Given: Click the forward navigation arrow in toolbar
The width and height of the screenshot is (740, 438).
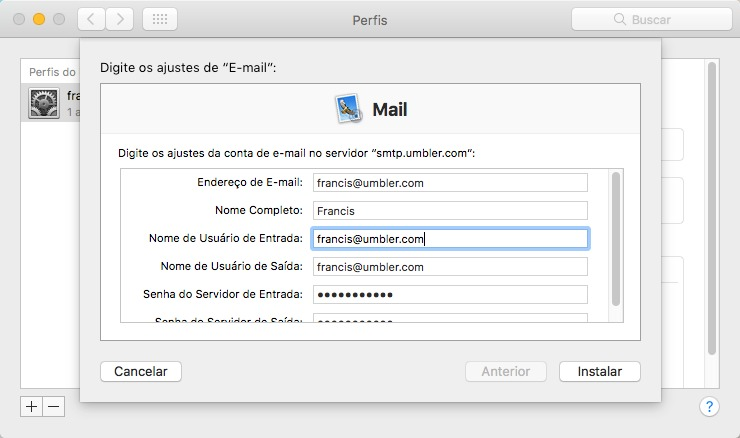Looking at the screenshot, I should [x=120, y=19].
